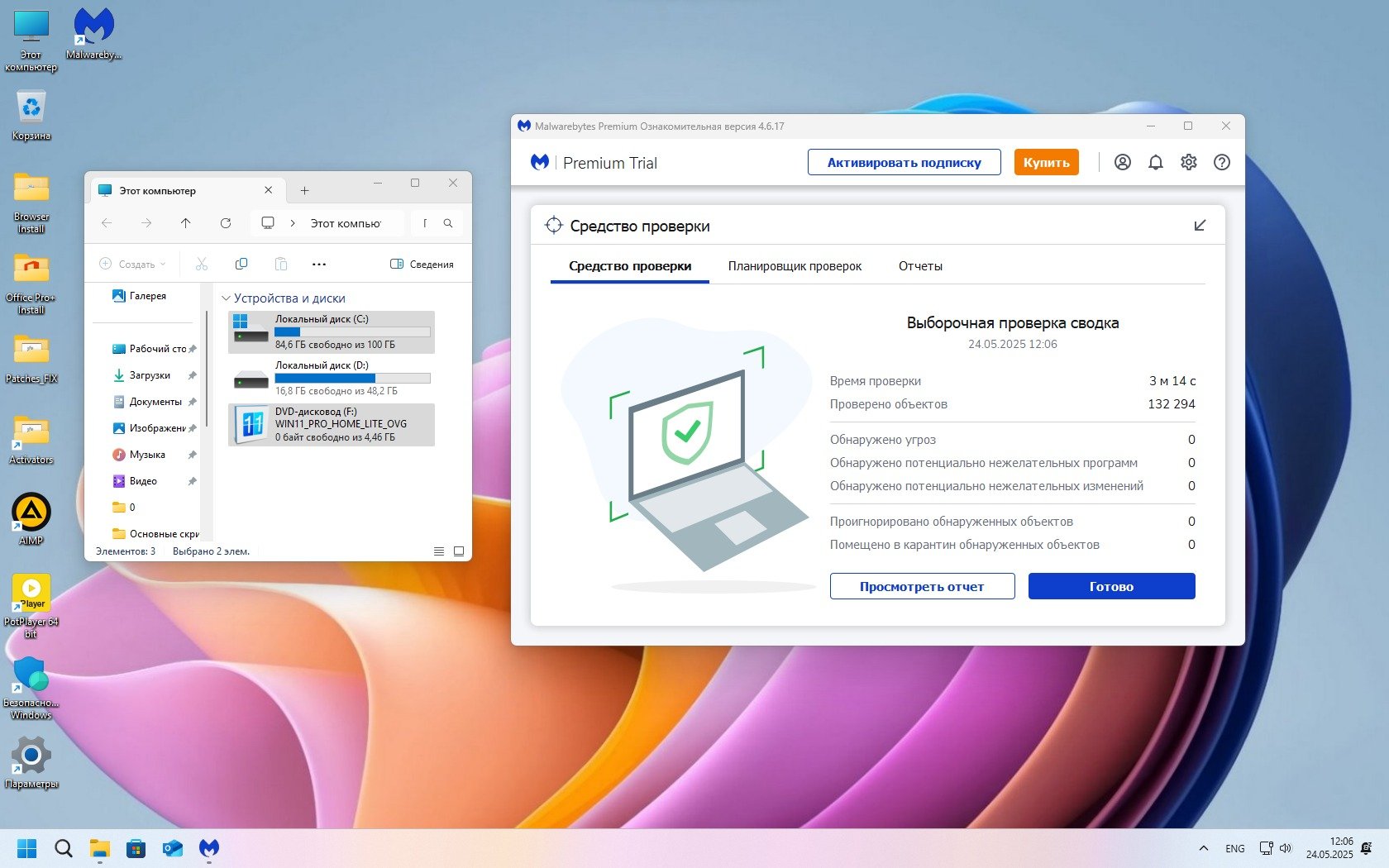Open taskbar Search
Image resolution: width=1389 pixels, height=868 pixels.
click(x=64, y=848)
